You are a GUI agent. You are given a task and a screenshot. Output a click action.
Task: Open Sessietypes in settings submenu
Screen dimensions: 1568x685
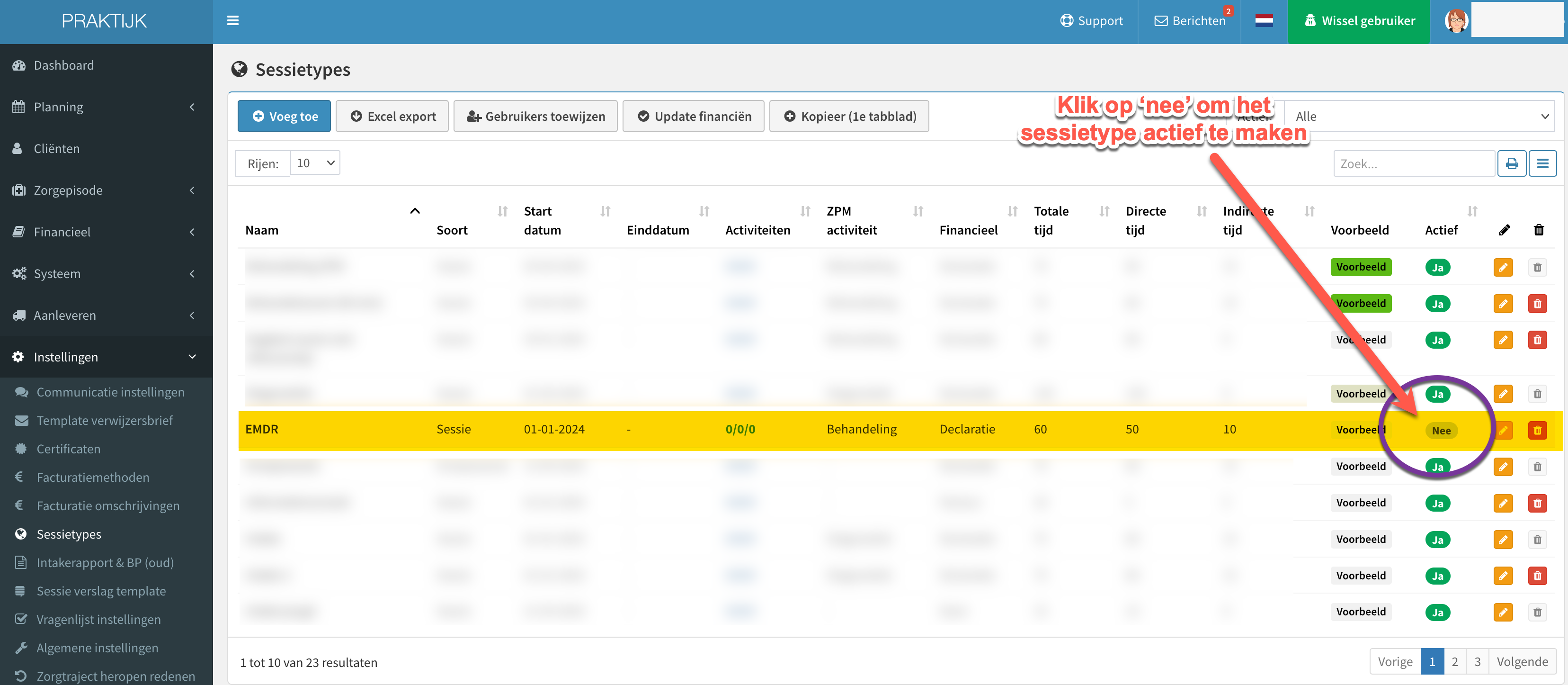(x=68, y=534)
